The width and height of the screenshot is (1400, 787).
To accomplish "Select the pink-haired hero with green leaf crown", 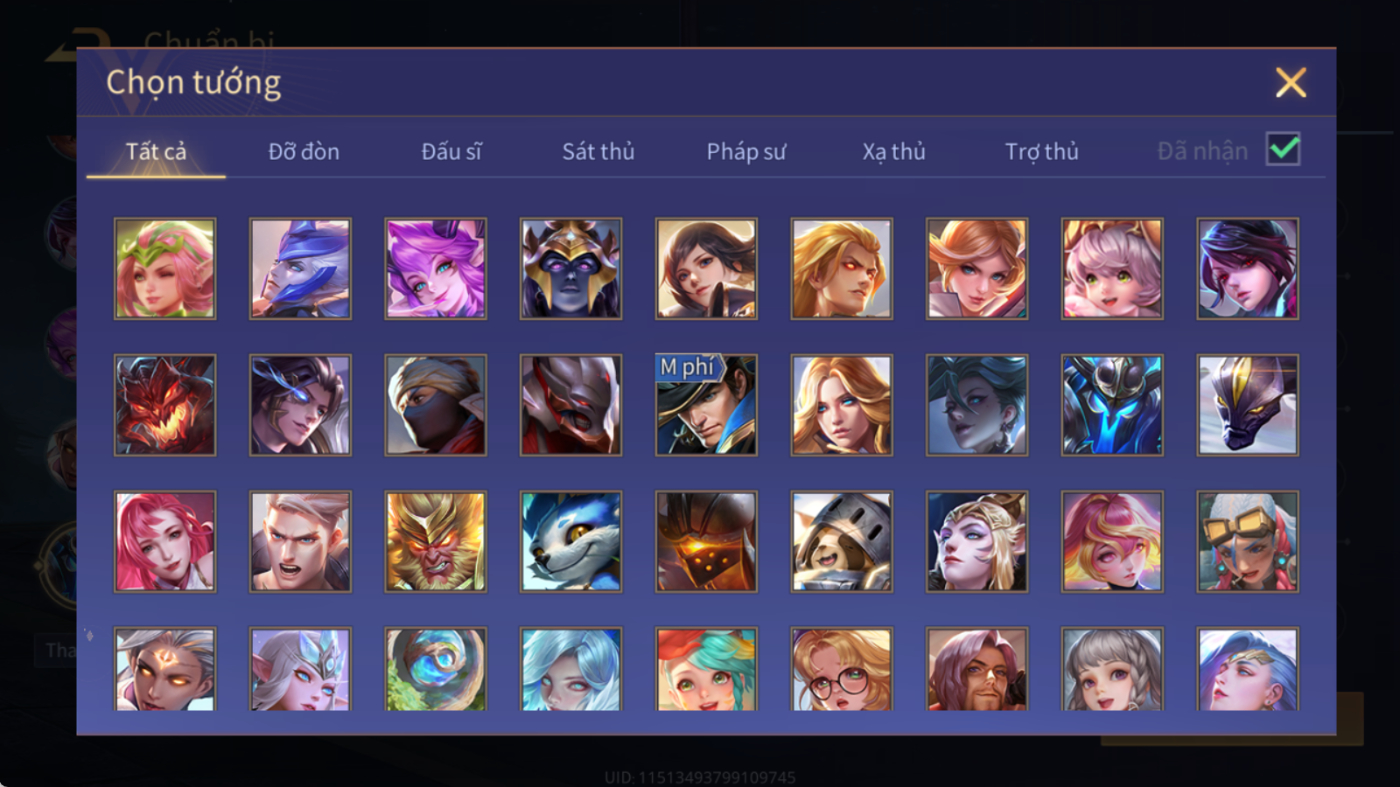I will pyautogui.click(x=165, y=269).
